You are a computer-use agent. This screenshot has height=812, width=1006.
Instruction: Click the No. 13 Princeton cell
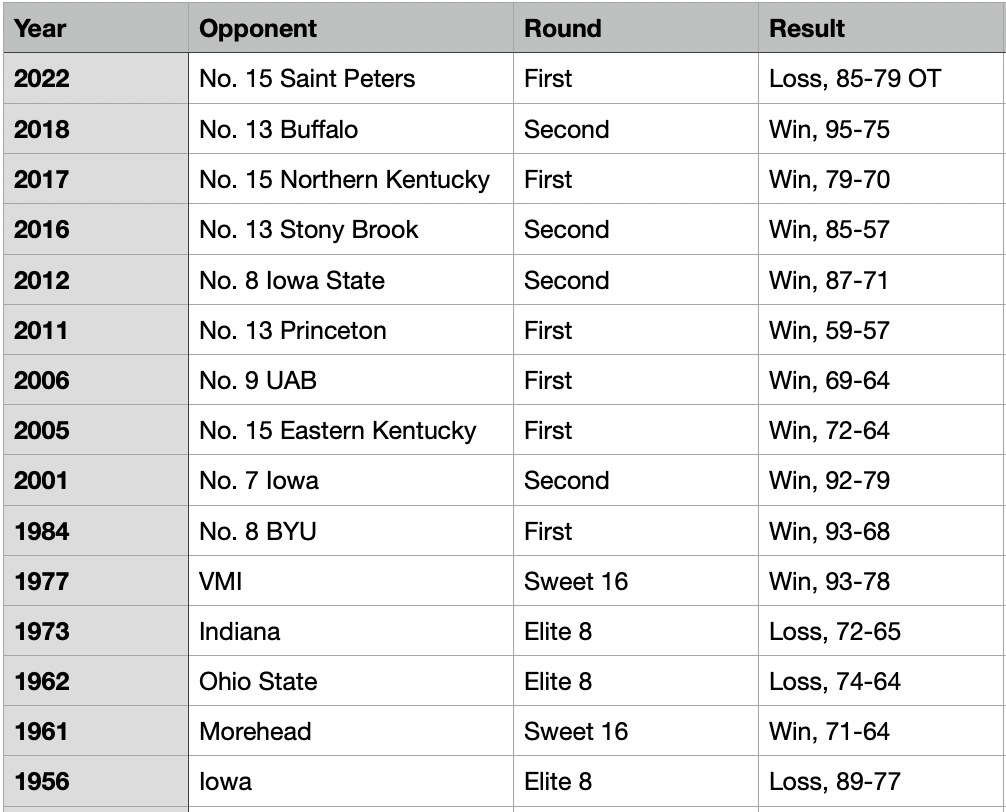[x=351, y=330]
